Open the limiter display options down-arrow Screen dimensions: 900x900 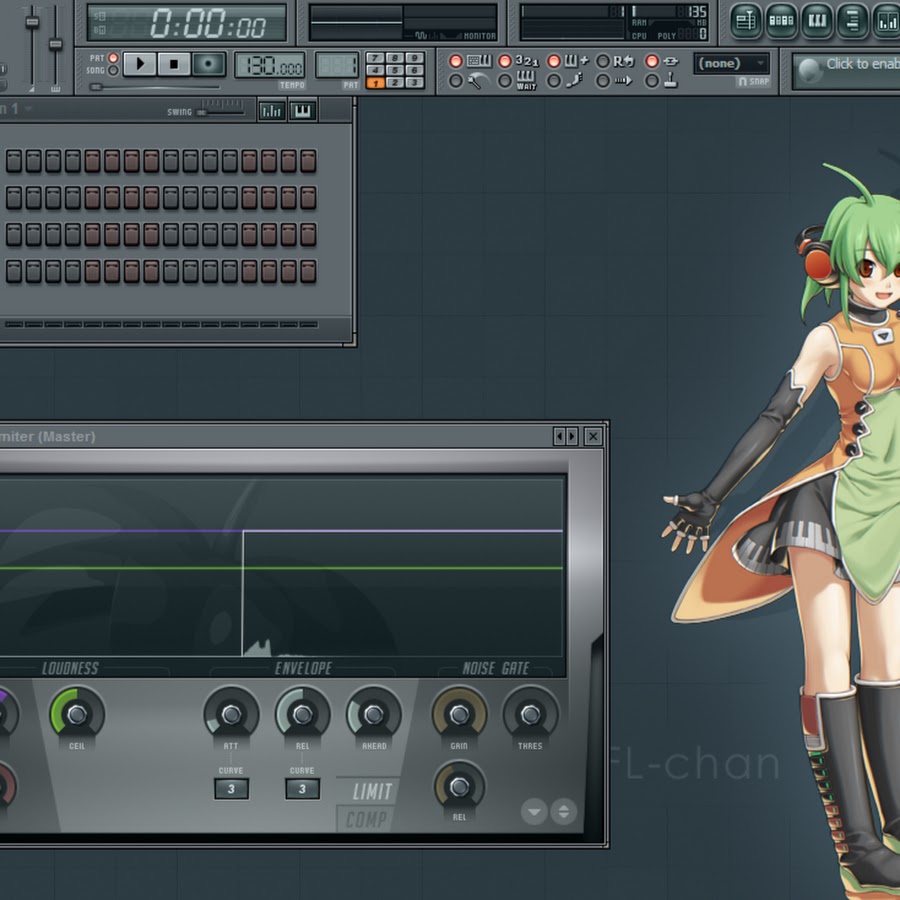pyautogui.click(x=534, y=812)
